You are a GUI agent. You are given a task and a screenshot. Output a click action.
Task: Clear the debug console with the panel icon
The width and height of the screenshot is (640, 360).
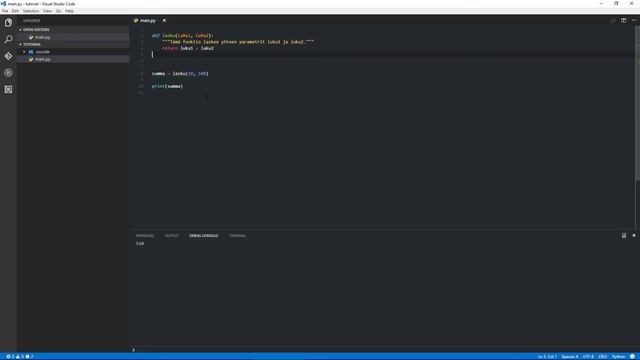(x=624, y=236)
